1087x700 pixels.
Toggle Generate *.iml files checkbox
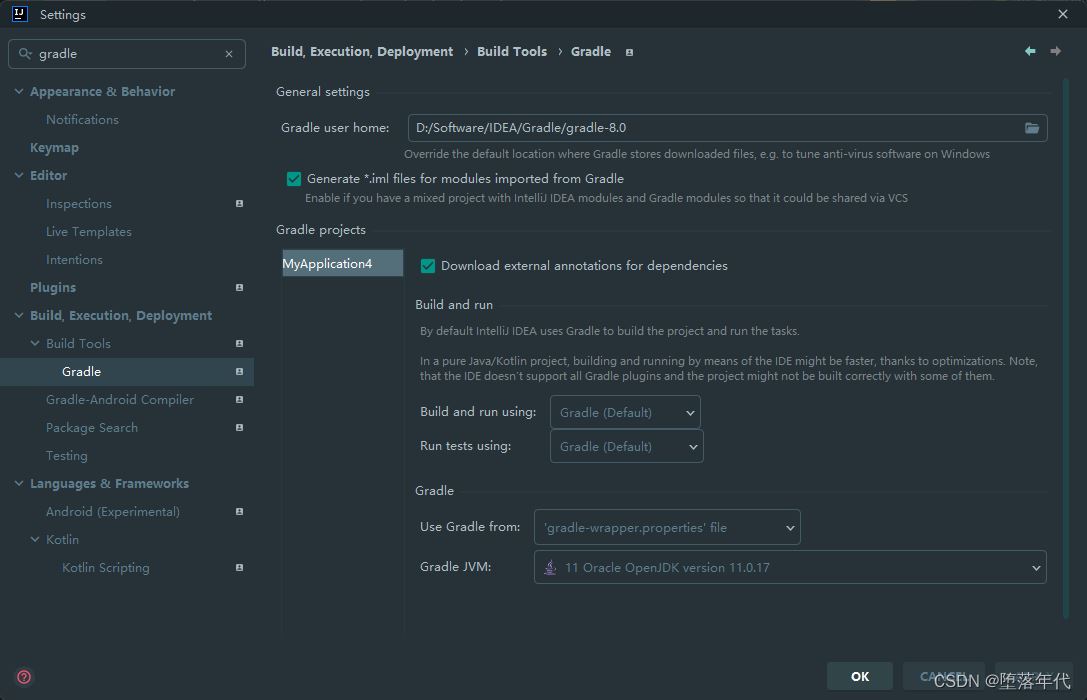coord(294,179)
